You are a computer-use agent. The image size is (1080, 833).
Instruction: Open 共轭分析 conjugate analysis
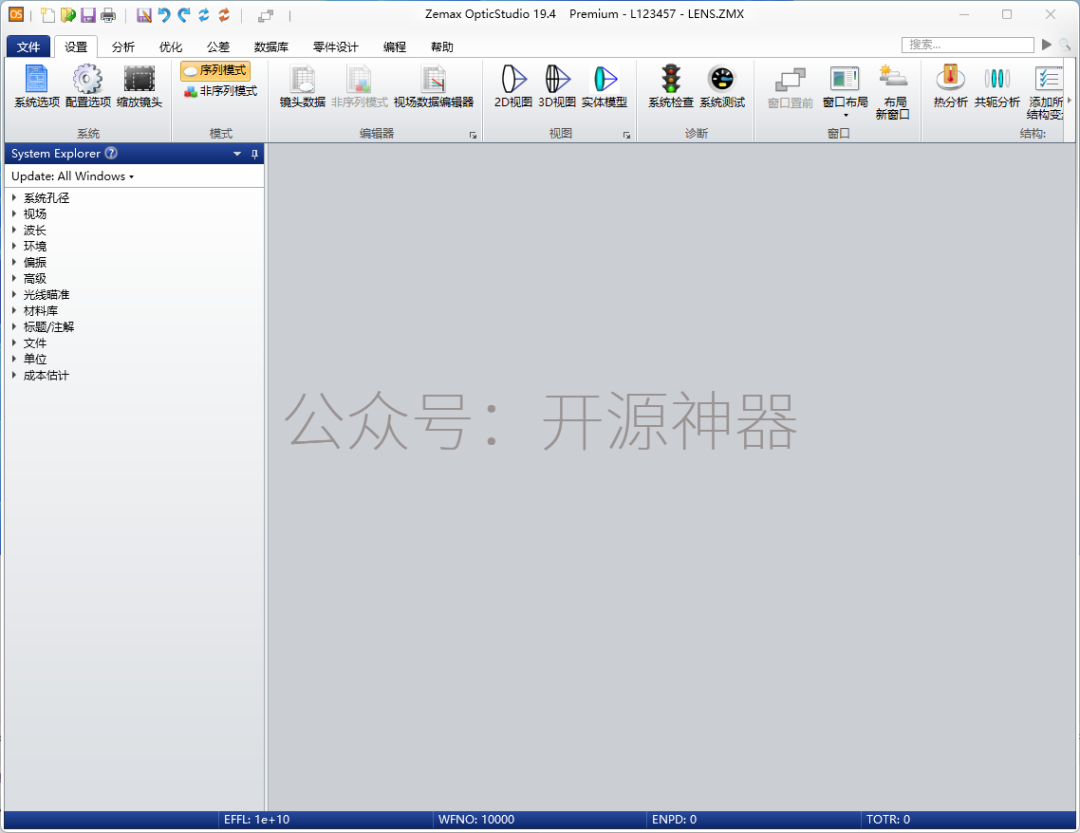click(997, 86)
